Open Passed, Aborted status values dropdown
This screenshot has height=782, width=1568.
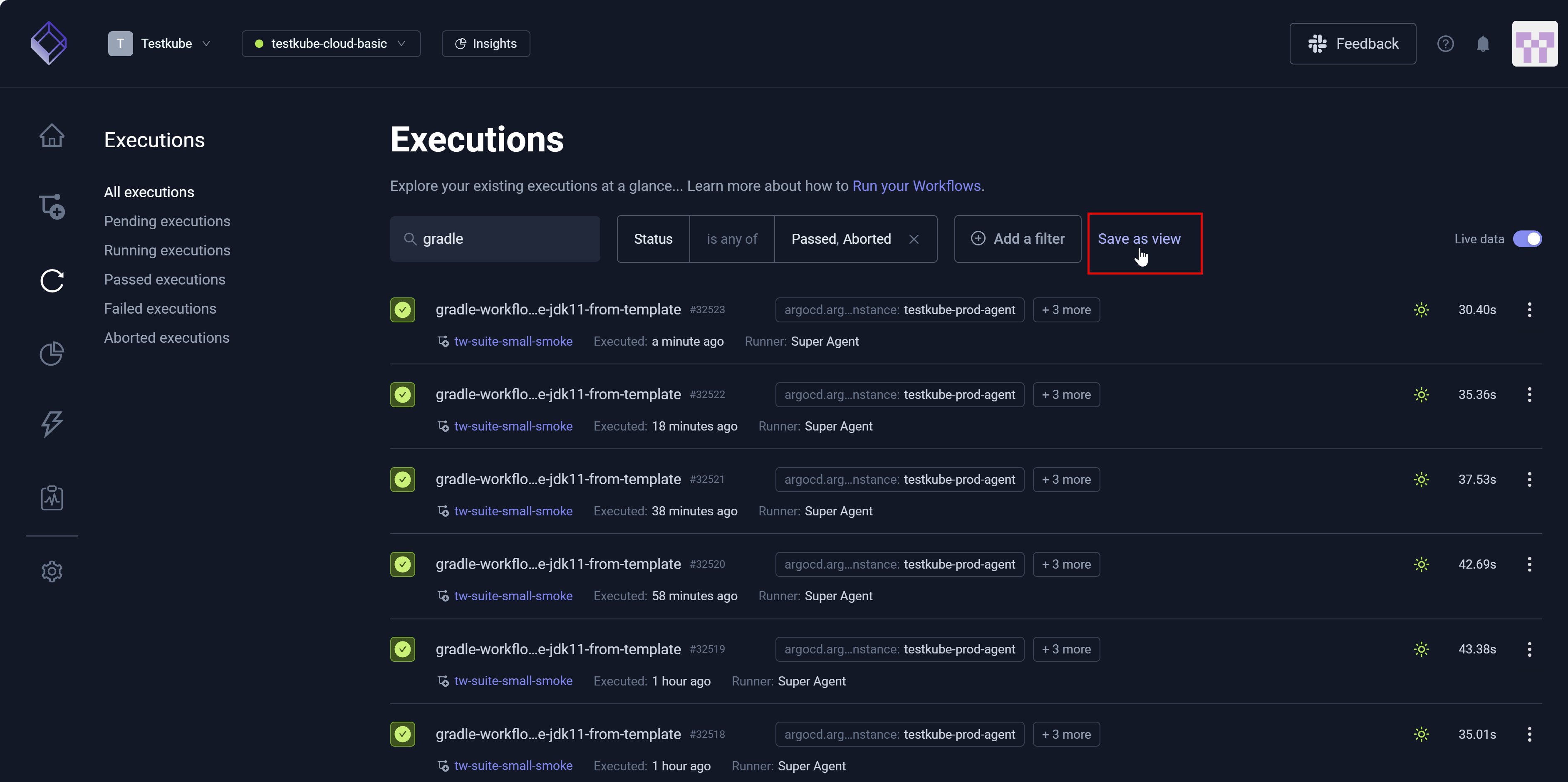tap(841, 239)
